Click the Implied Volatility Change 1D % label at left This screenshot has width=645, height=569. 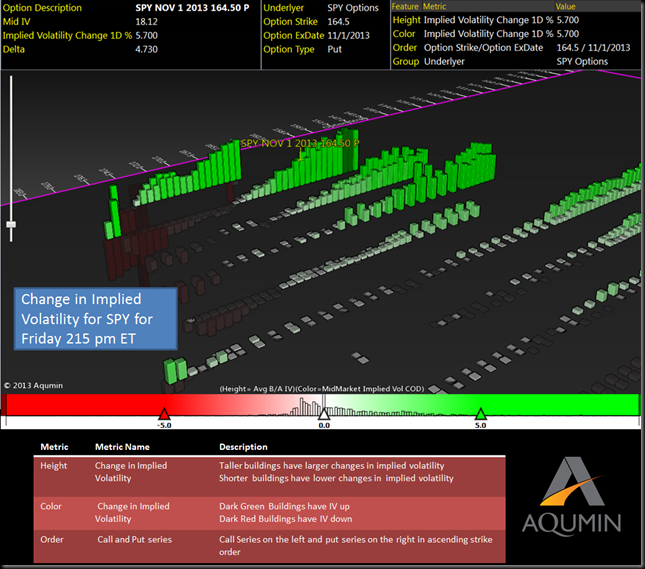click(67, 35)
